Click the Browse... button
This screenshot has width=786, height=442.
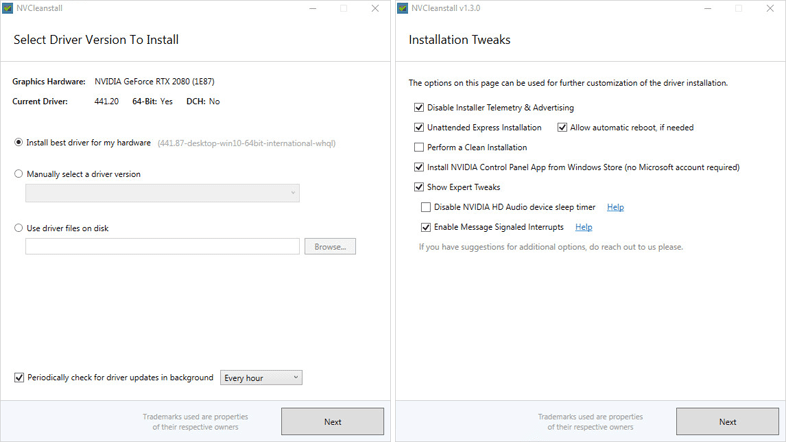330,247
